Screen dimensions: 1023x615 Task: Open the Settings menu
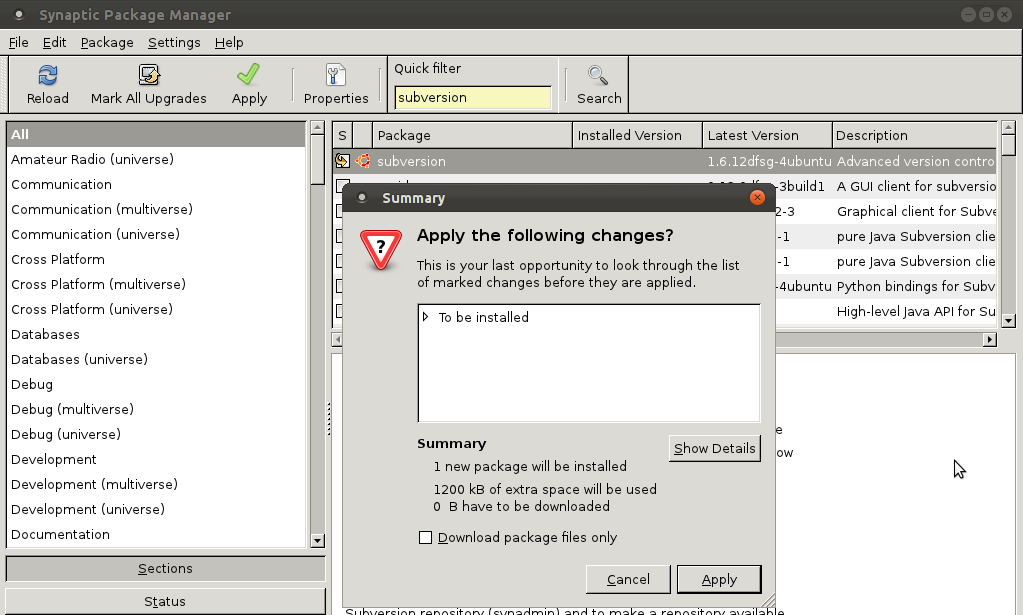pyautogui.click(x=173, y=42)
